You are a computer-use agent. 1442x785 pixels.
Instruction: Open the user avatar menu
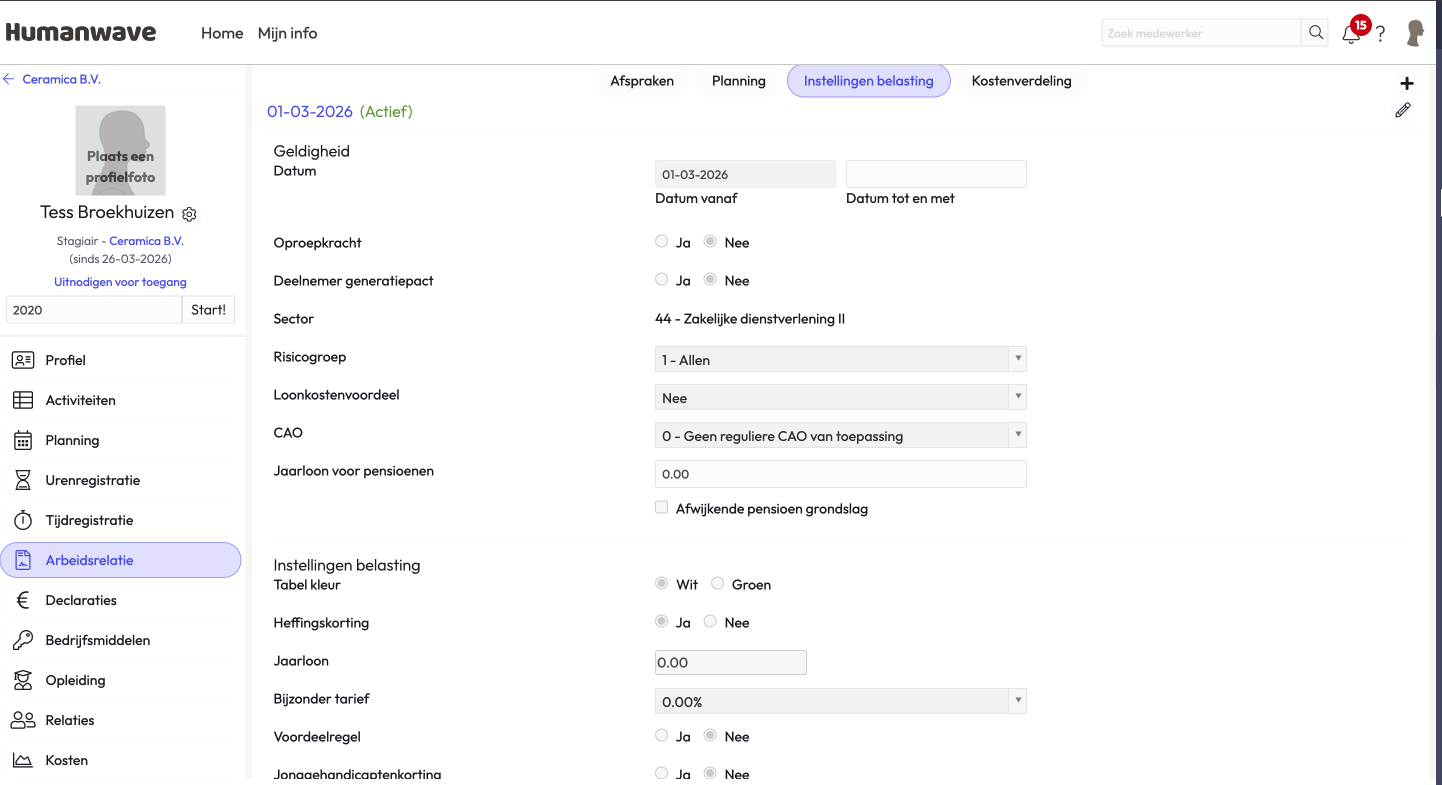[x=1415, y=33]
